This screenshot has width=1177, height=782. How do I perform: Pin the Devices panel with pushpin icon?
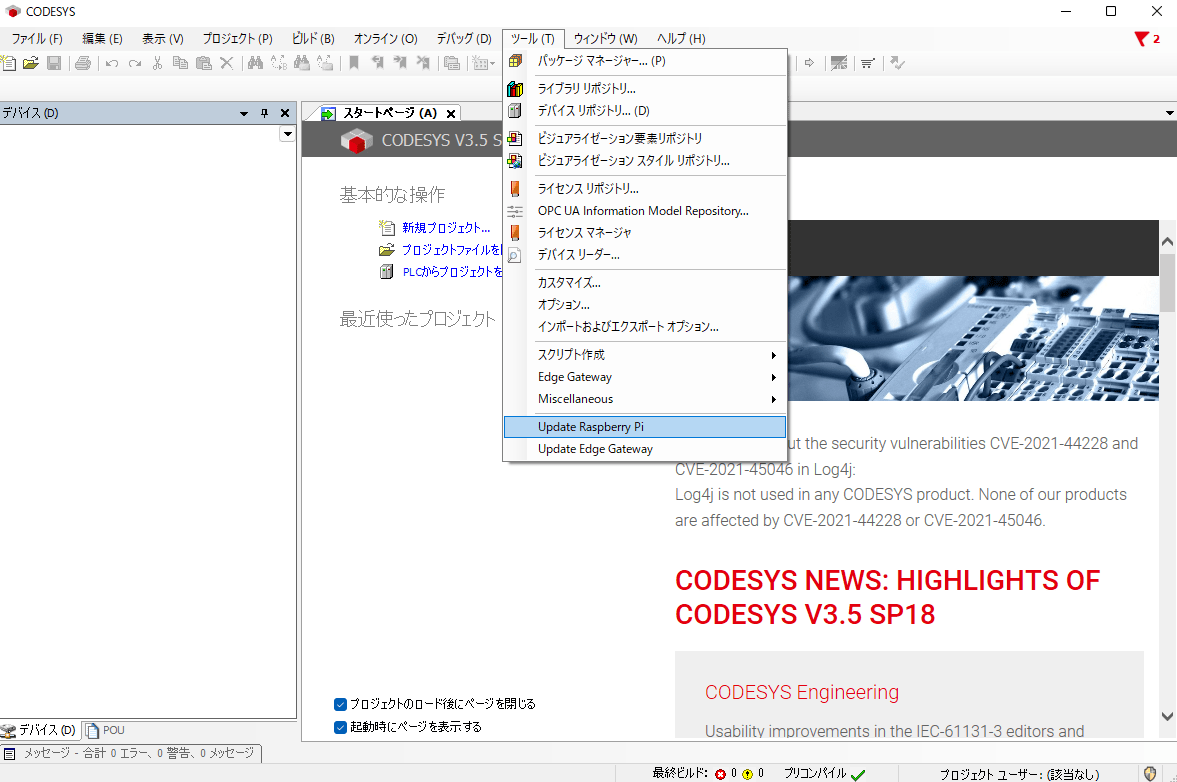(264, 113)
